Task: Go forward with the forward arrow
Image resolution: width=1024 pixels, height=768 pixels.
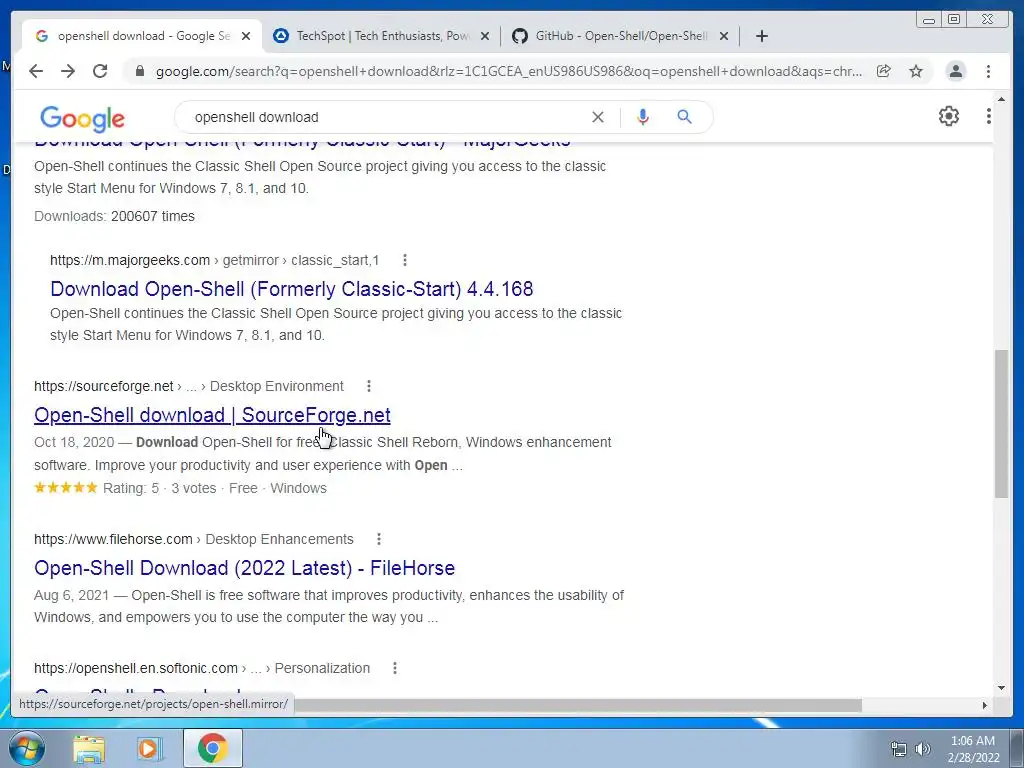Action: (x=68, y=71)
